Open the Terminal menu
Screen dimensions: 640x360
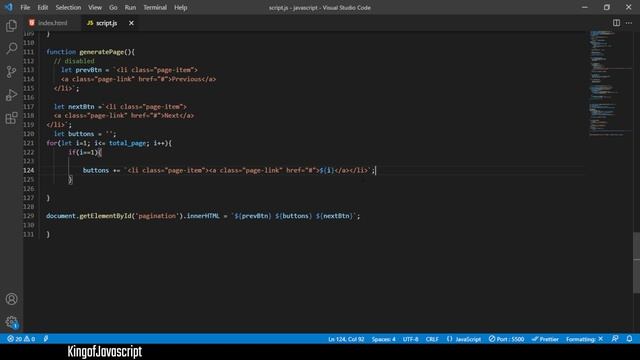tap(155, 7)
